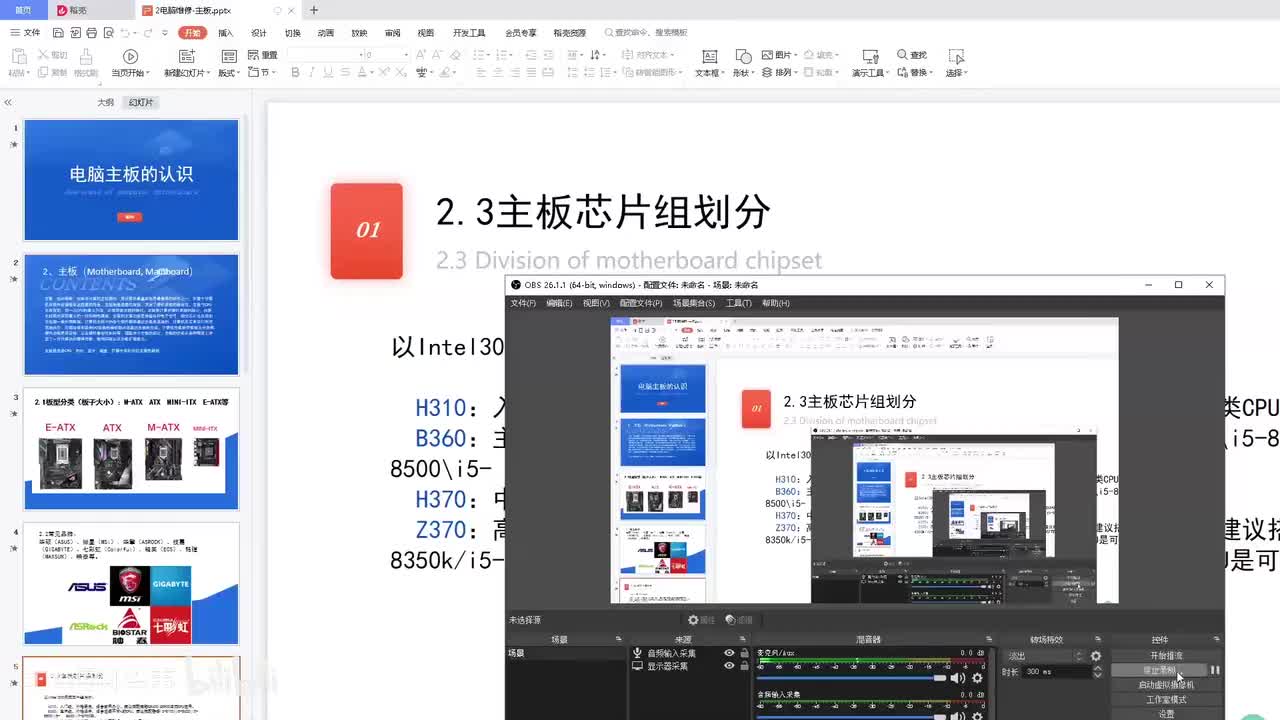Screen dimensions: 1280x720
Task: Toggle strikethrough formatting in WPS ribbon
Action: (344, 72)
